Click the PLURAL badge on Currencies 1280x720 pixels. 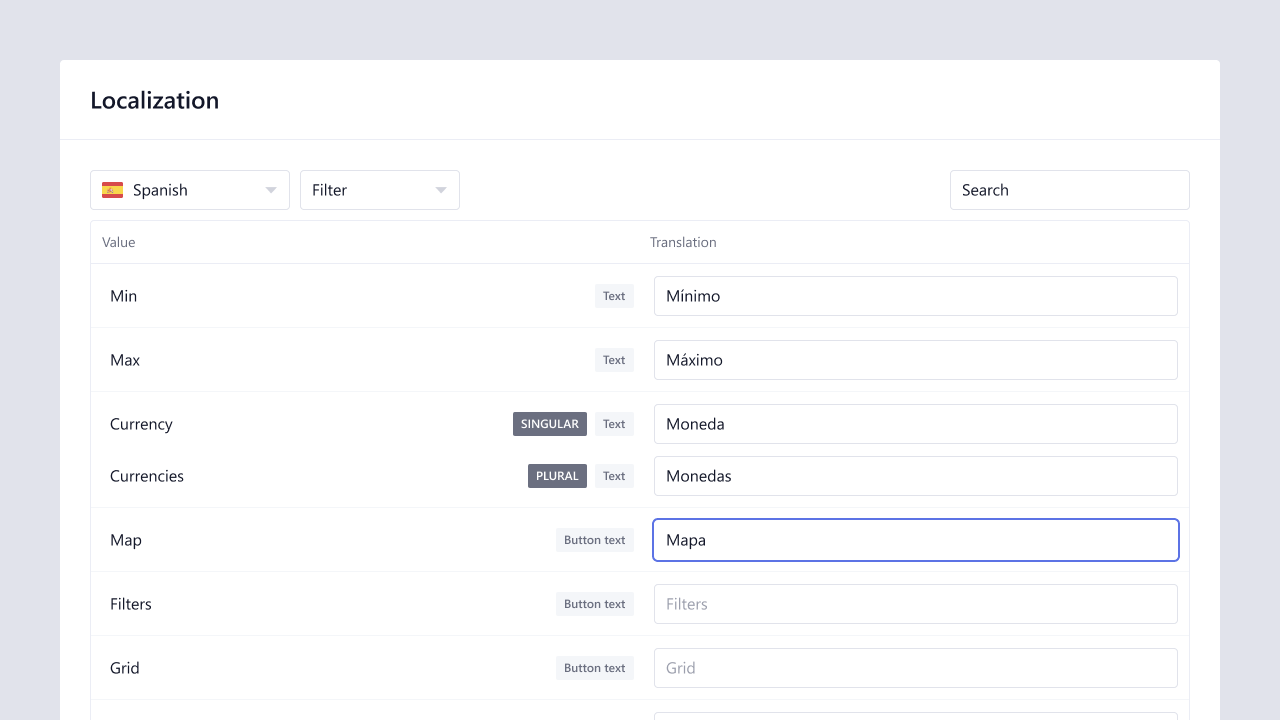557,476
